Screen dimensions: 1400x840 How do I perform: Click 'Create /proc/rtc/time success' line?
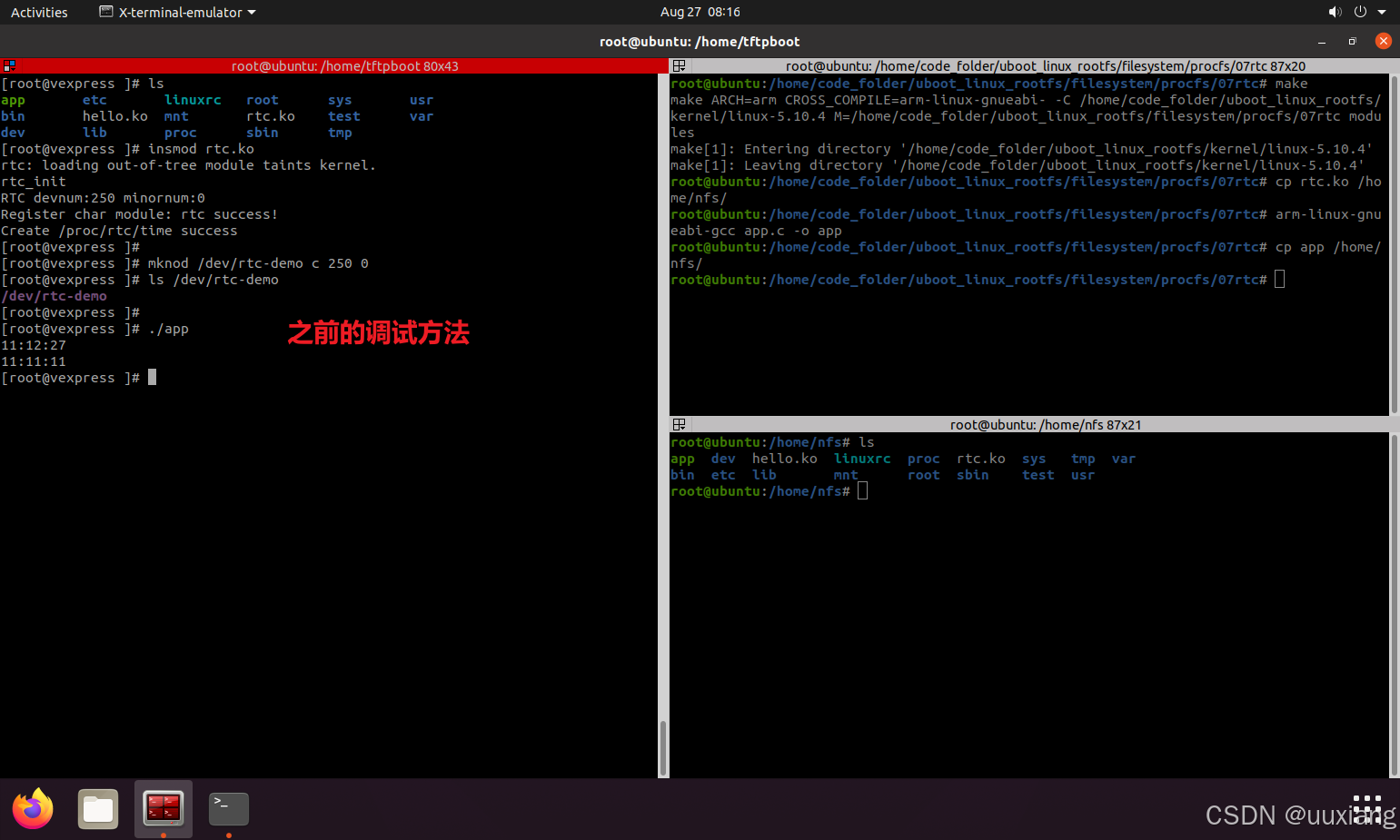pyautogui.click(x=119, y=231)
